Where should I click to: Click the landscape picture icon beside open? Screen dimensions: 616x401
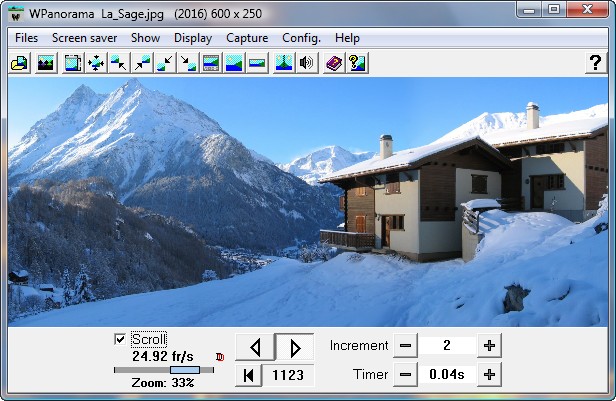coord(45,63)
